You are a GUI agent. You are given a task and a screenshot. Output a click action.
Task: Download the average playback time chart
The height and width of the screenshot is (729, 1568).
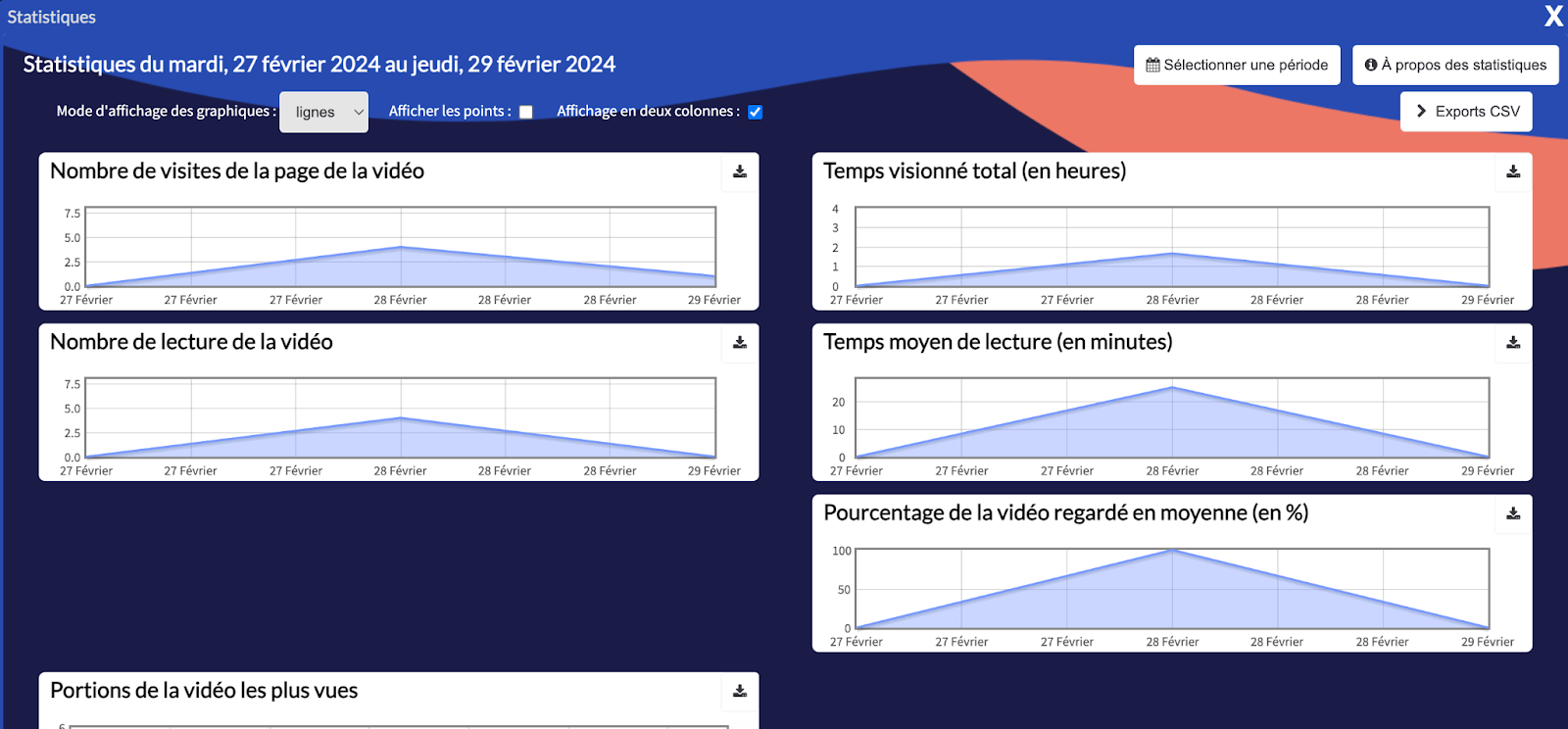pyautogui.click(x=1513, y=343)
